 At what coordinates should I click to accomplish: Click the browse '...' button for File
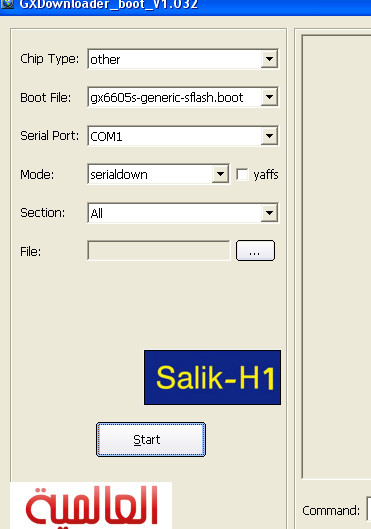[x=255, y=250]
